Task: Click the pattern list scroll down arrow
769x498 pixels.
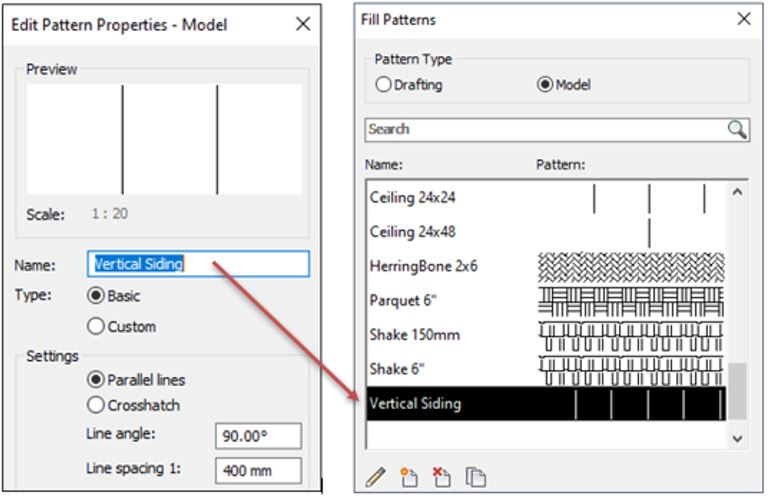Action: pyautogui.click(x=737, y=438)
